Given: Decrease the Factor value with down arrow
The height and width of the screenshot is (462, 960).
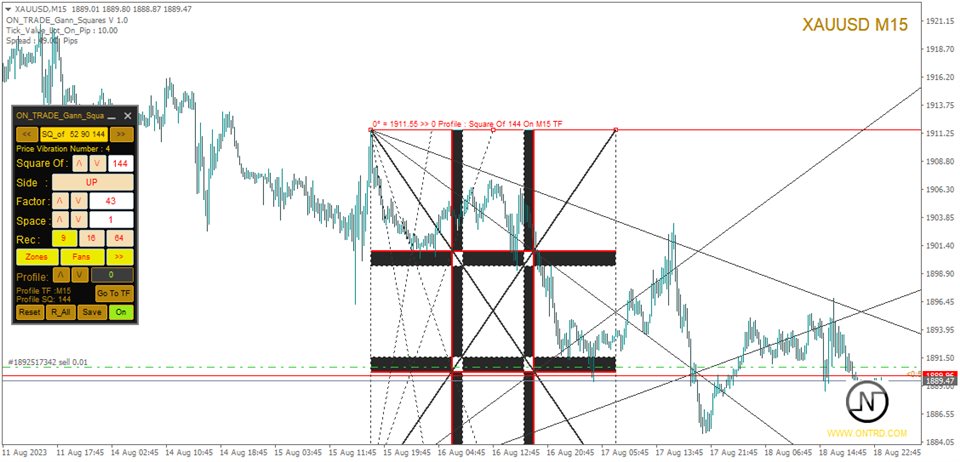Looking at the screenshot, I should pyautogui.click(x=78, y=201).
